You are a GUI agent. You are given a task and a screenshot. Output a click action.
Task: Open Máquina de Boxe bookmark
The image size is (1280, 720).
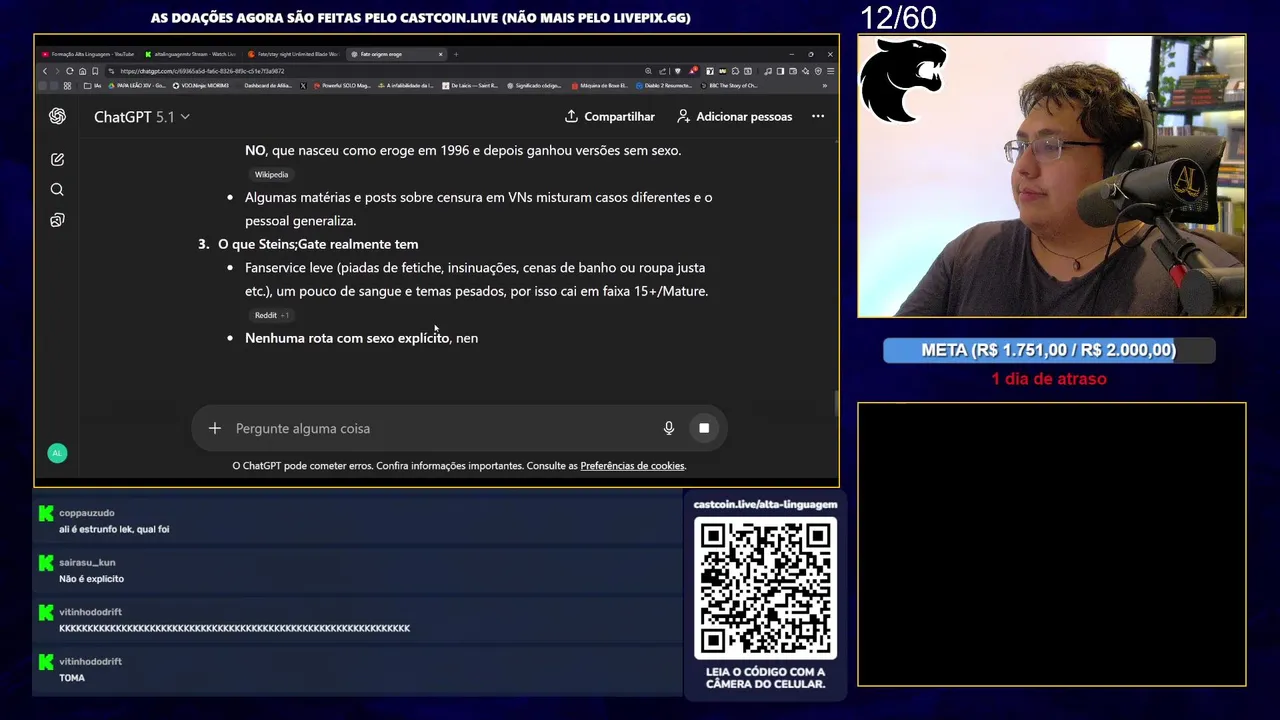click(x=598, y=86)
